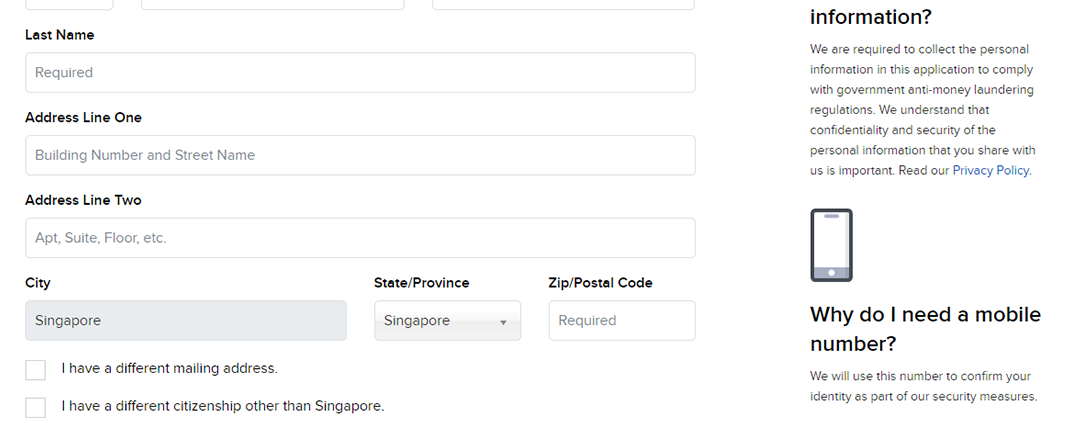
Task: Open the Privacy Policy link
Action: [x=990, y=171]
